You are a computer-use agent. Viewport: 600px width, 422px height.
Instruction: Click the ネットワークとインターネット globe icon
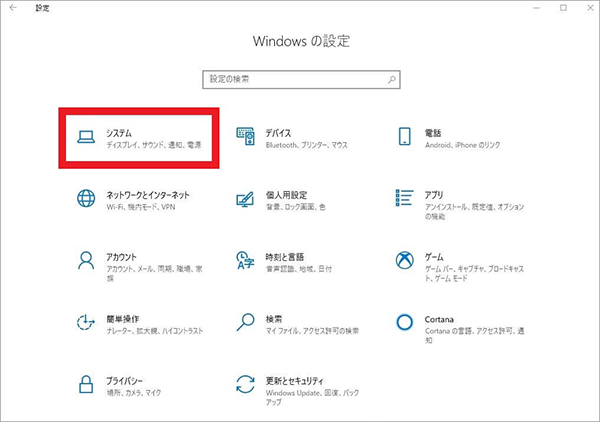pos(86,198)
